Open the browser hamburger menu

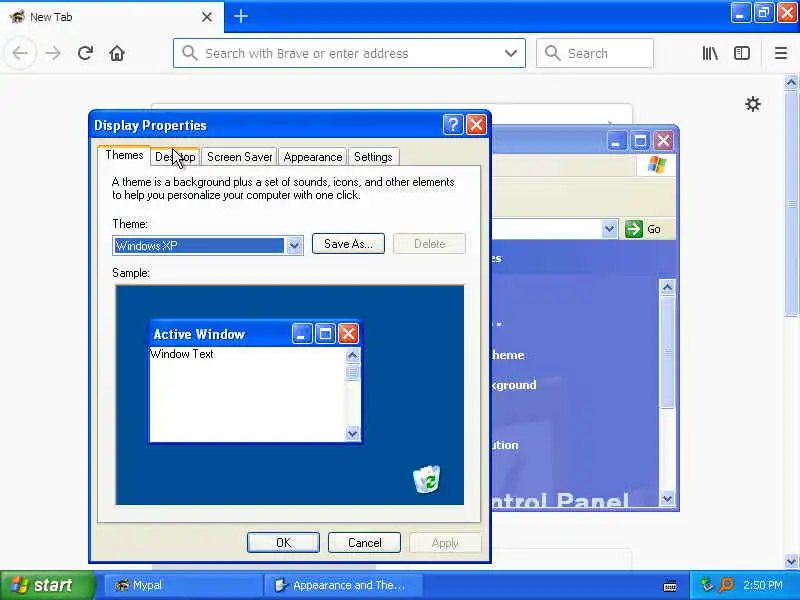click(781, 53)
